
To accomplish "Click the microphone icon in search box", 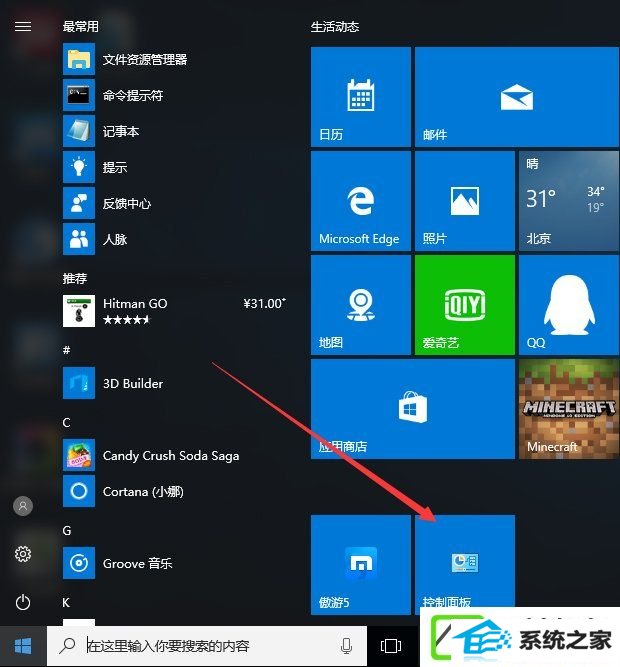I will tap(347, 646).
